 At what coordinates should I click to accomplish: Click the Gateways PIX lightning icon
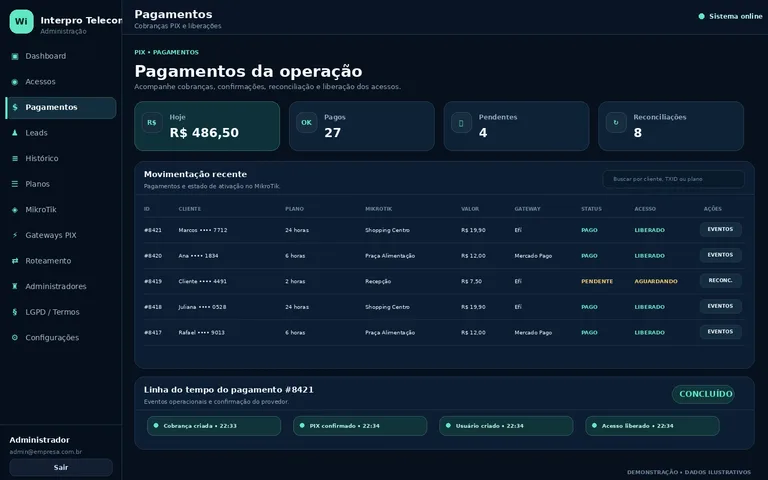click(x=15, y=235)
